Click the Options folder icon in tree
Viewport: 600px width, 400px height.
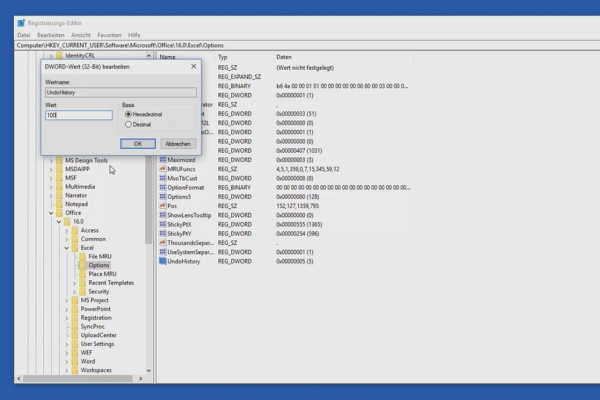[82, 265]
